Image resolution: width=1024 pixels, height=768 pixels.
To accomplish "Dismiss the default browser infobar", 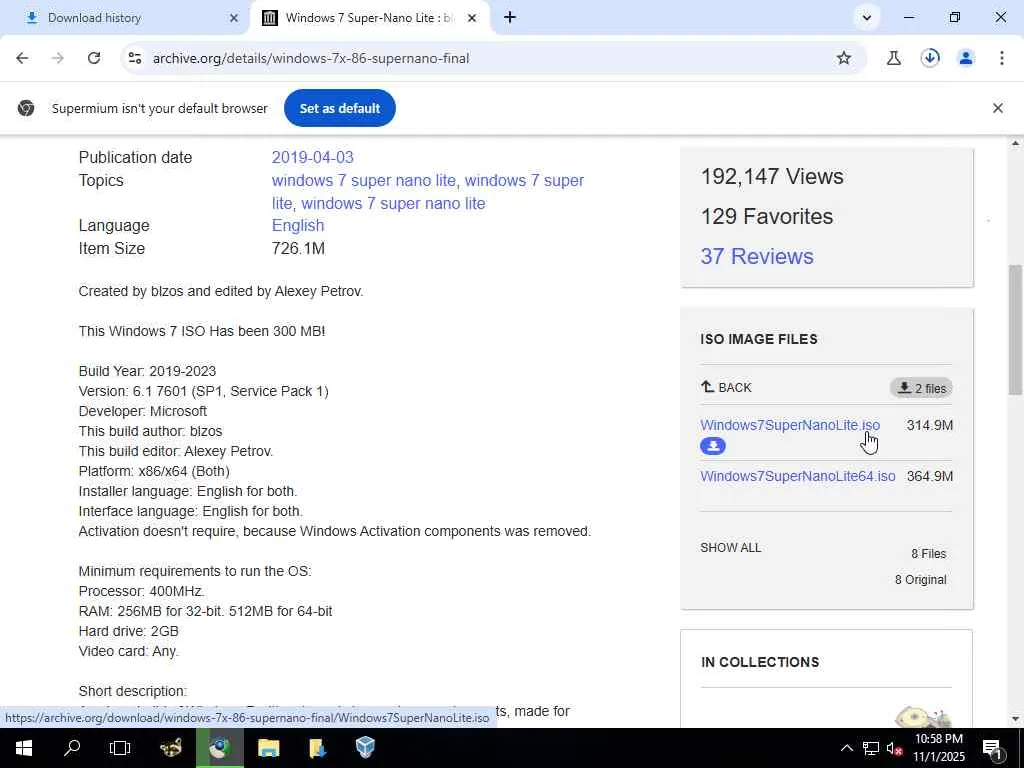I will [x=997, y=108].
